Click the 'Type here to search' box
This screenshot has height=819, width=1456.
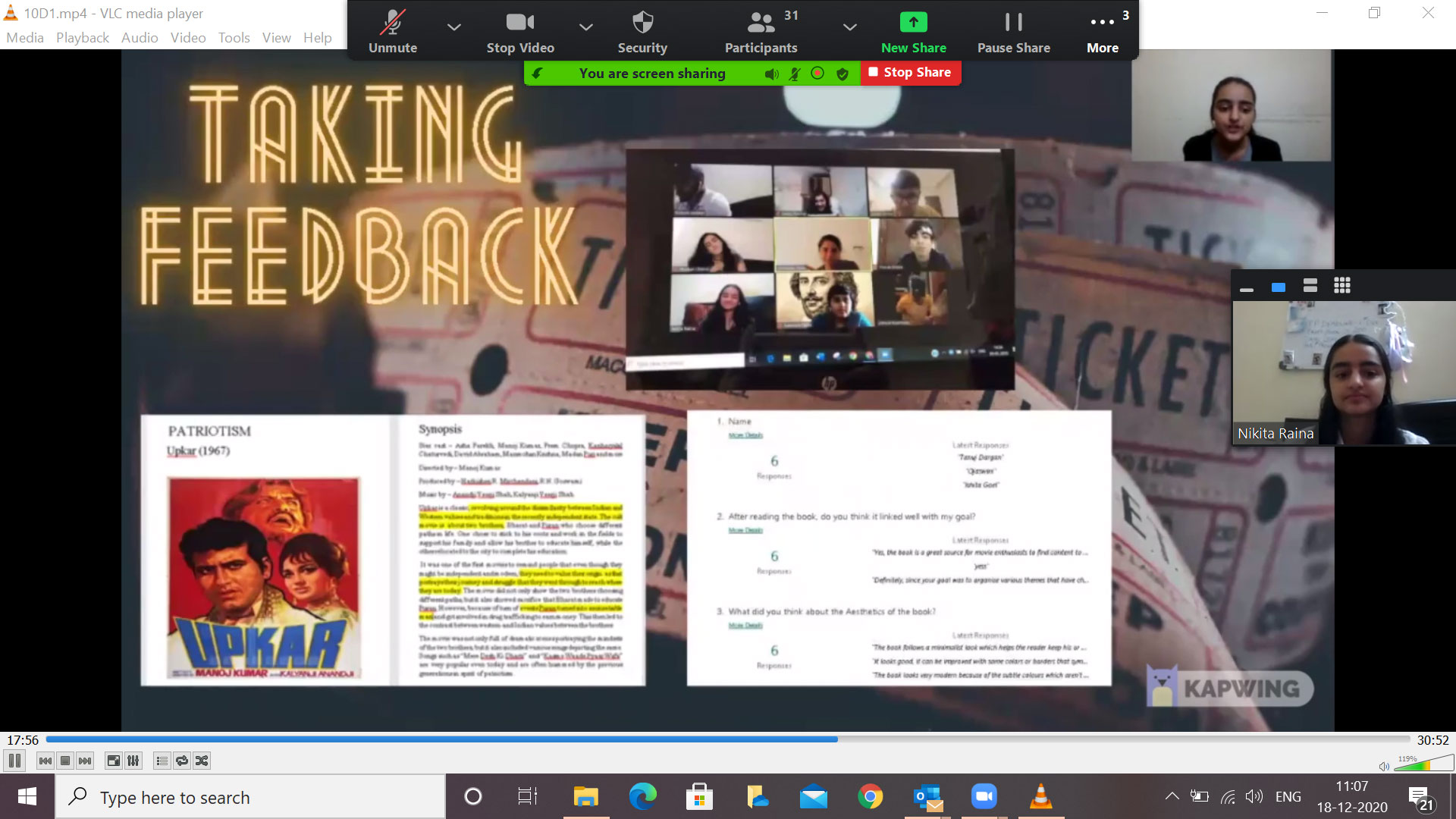click(250, 797)
